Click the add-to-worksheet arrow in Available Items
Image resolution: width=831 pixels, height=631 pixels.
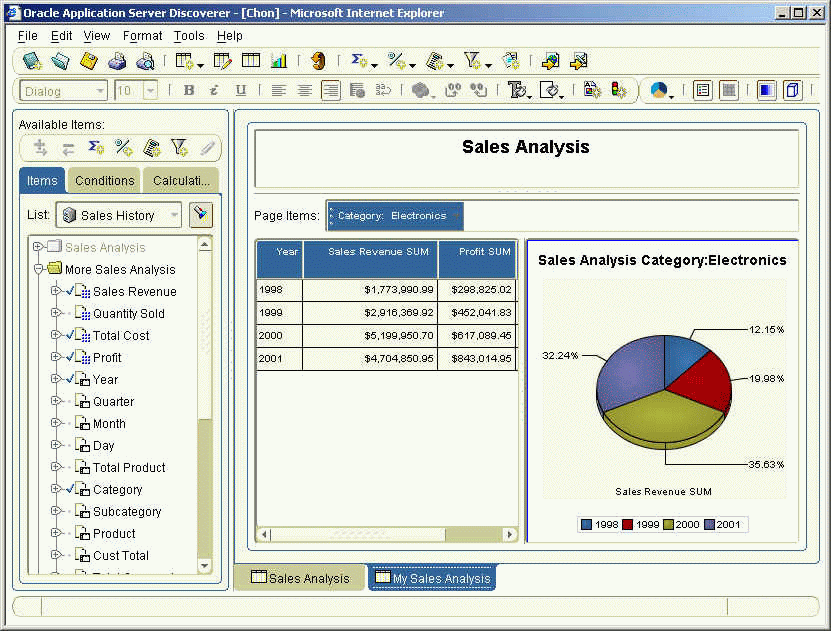pyautogui.click(x=40, y=148)
